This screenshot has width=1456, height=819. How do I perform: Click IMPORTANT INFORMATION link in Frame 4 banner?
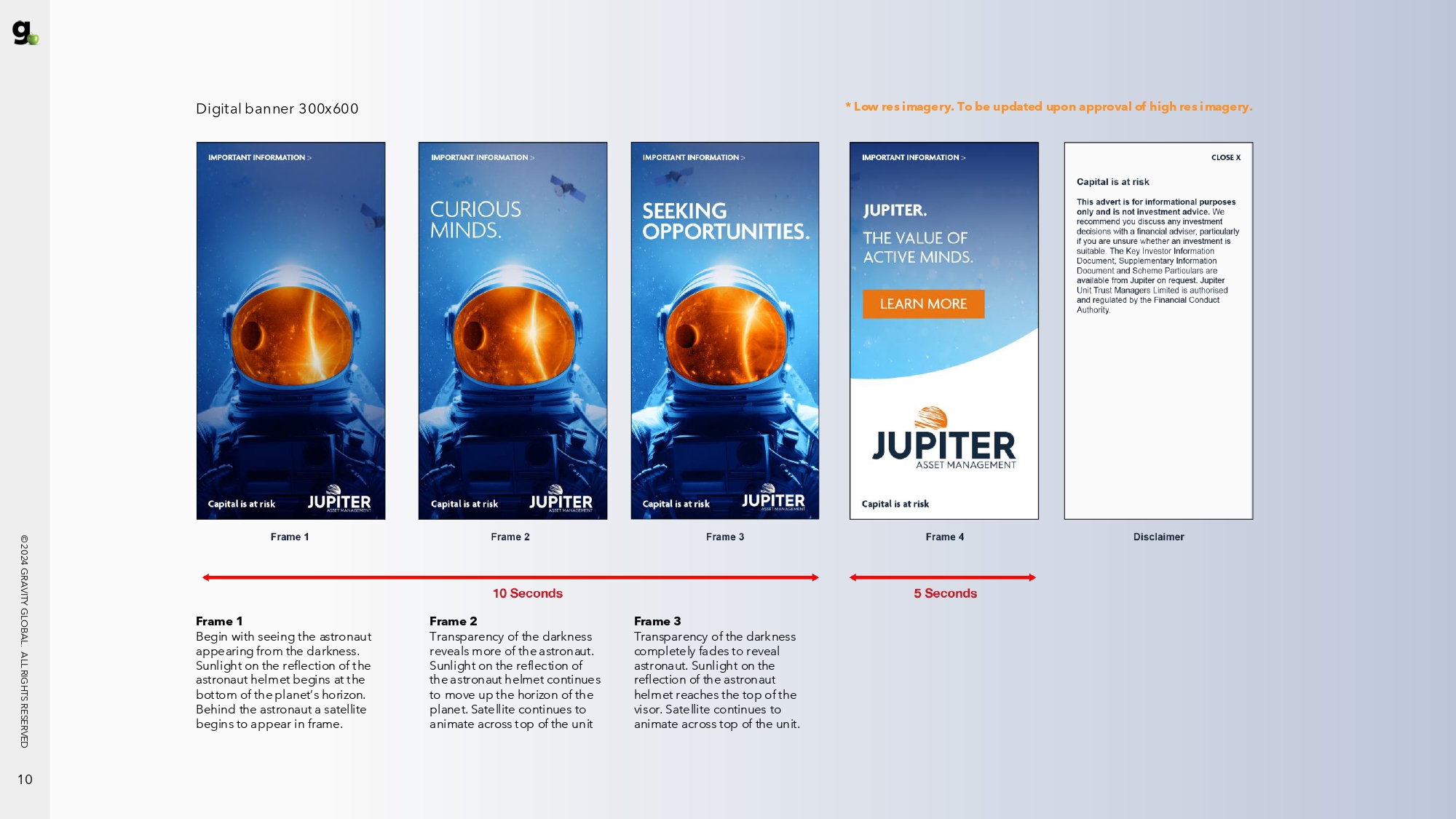coord(913,157)
